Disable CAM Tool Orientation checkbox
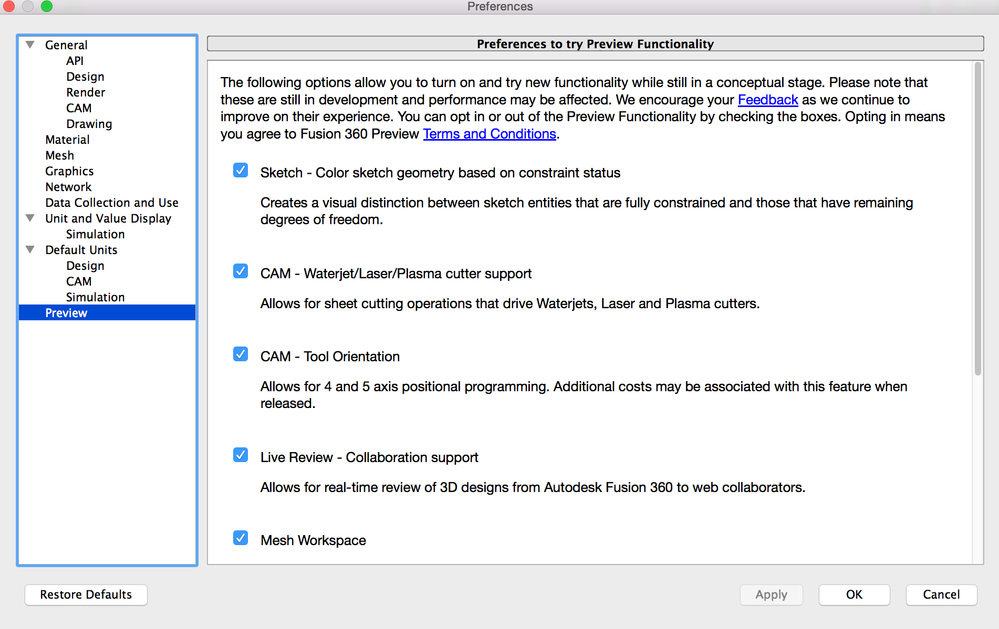Viewport: 999px width, 629px height. click(x=240, y=354)
